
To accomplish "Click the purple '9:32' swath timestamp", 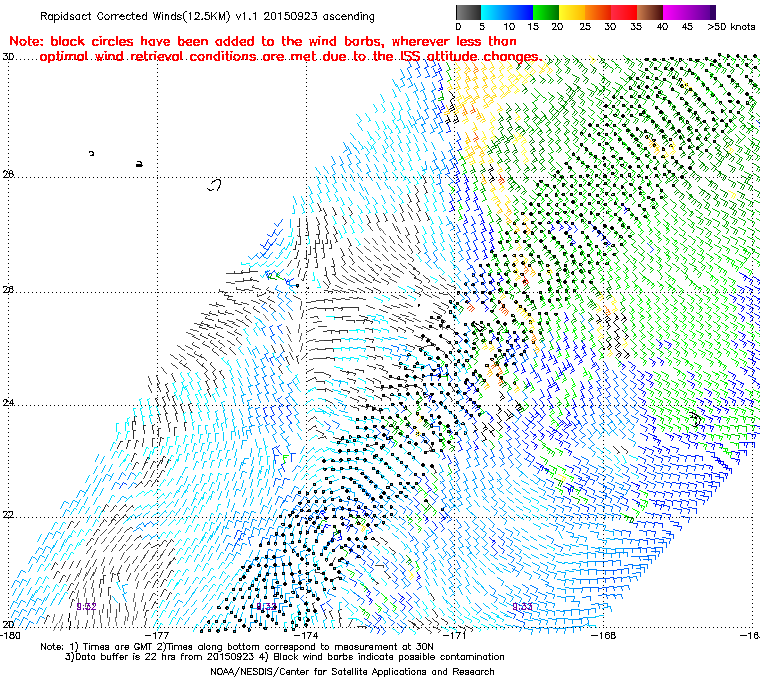I will coord(86,607).
